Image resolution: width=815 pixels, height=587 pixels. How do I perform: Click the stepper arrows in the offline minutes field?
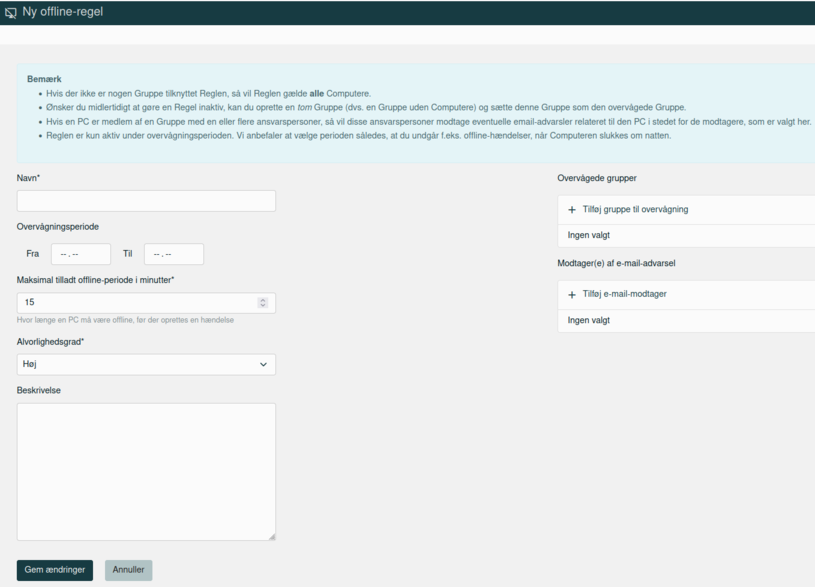tap(263, 303)
